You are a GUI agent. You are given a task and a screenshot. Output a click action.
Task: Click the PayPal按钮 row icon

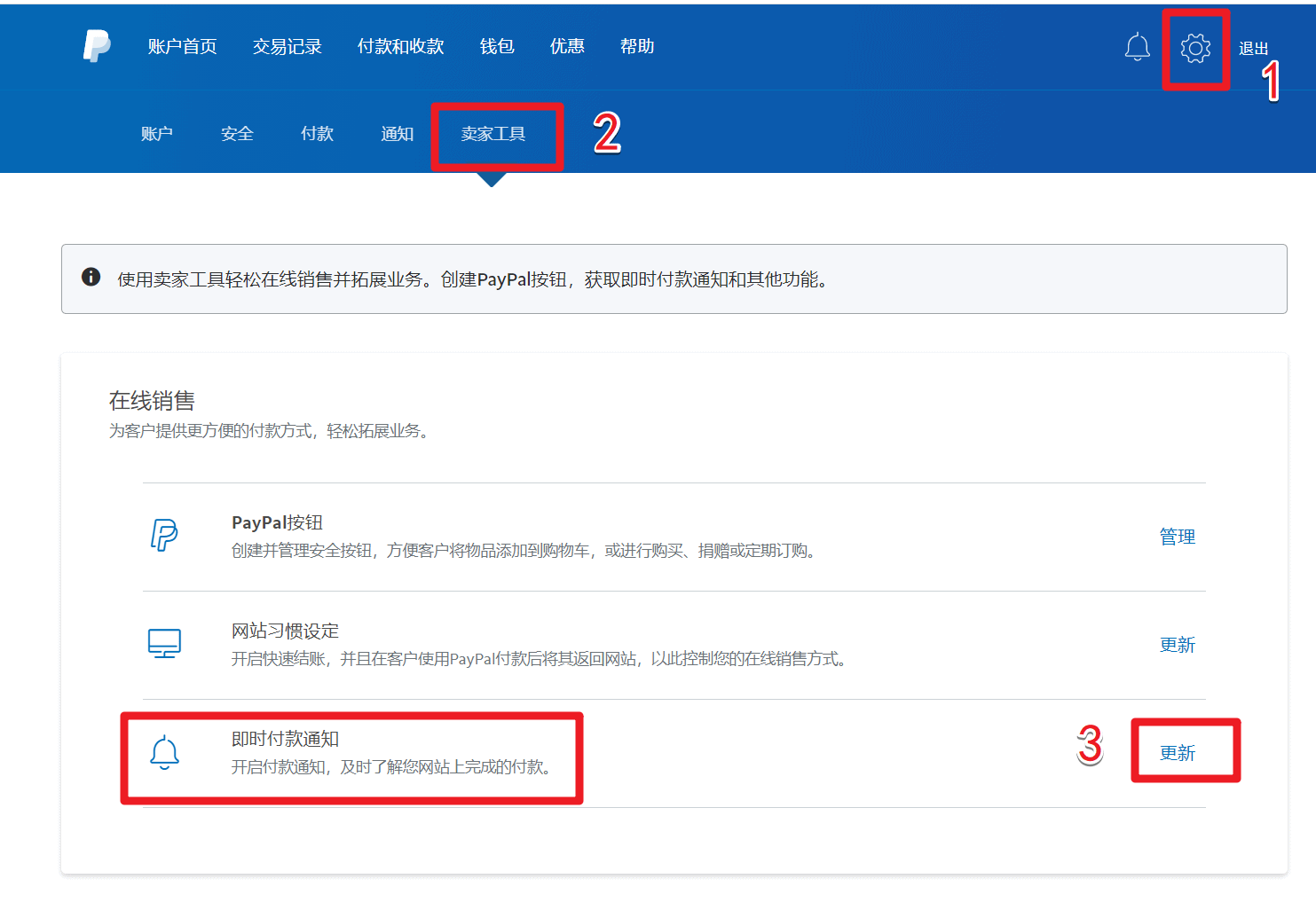click(164, 536)
